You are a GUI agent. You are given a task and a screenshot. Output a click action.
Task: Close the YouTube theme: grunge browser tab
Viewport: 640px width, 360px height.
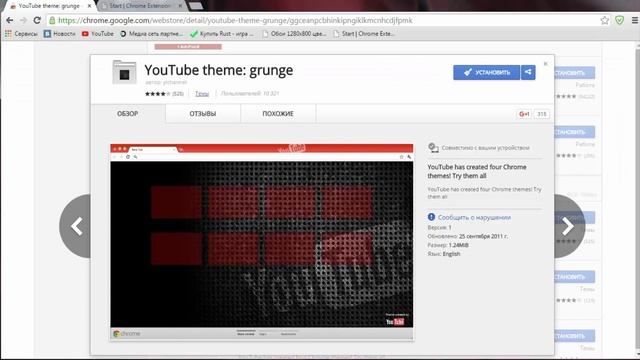click(89, 6)
